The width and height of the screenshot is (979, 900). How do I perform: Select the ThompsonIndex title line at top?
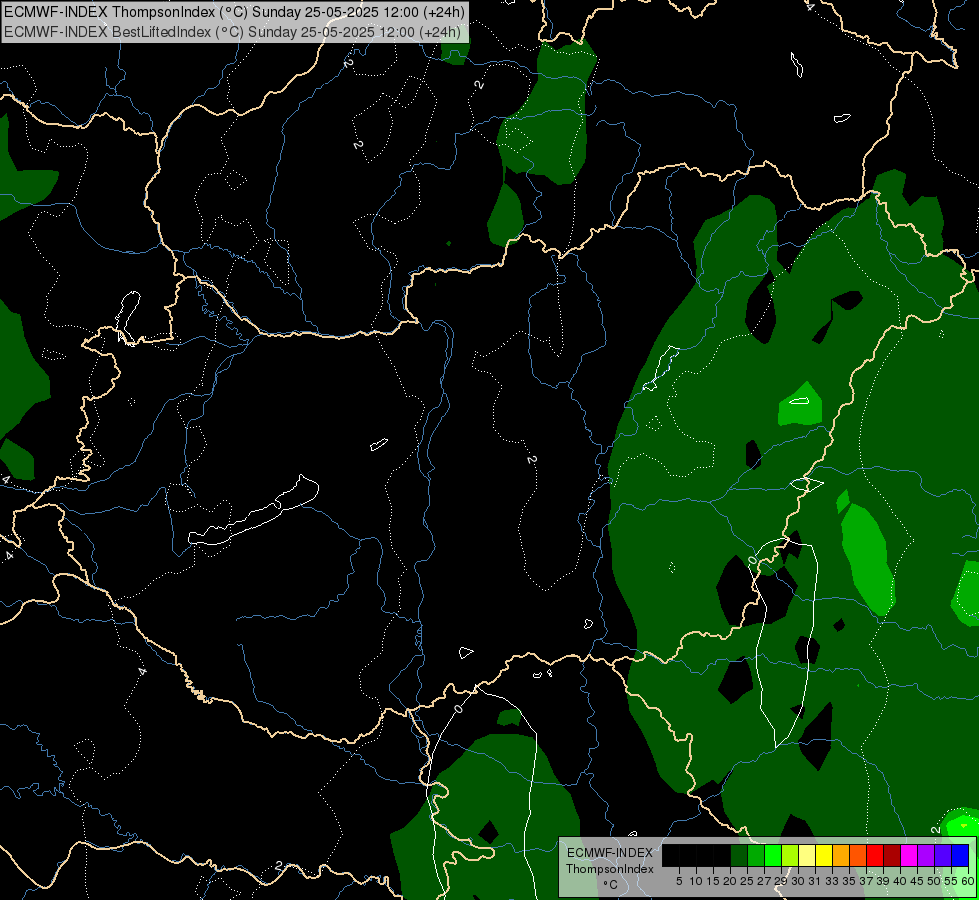click(x=234, y=12)
